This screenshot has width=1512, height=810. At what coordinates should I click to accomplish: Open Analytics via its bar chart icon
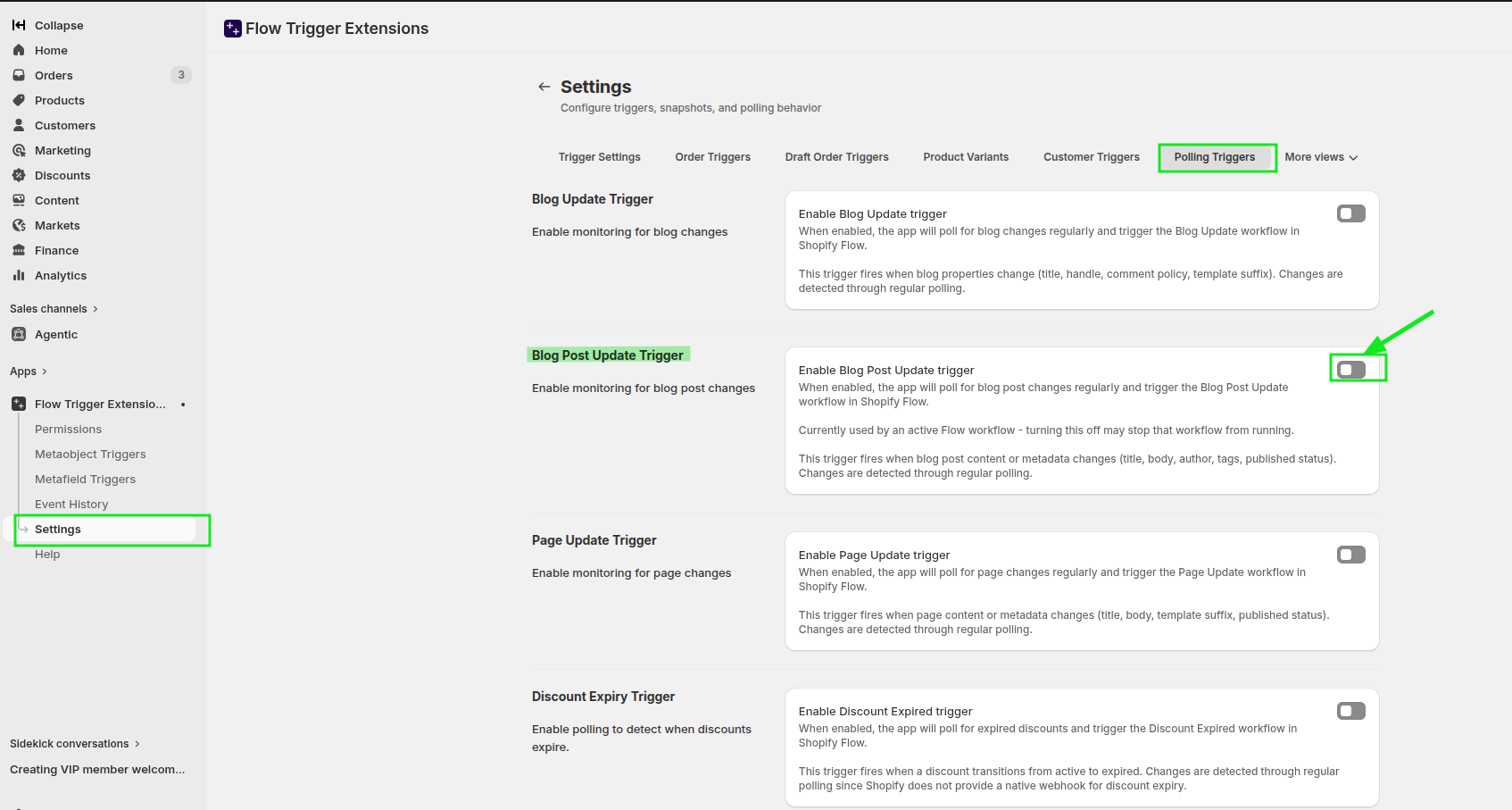[19, 275]
